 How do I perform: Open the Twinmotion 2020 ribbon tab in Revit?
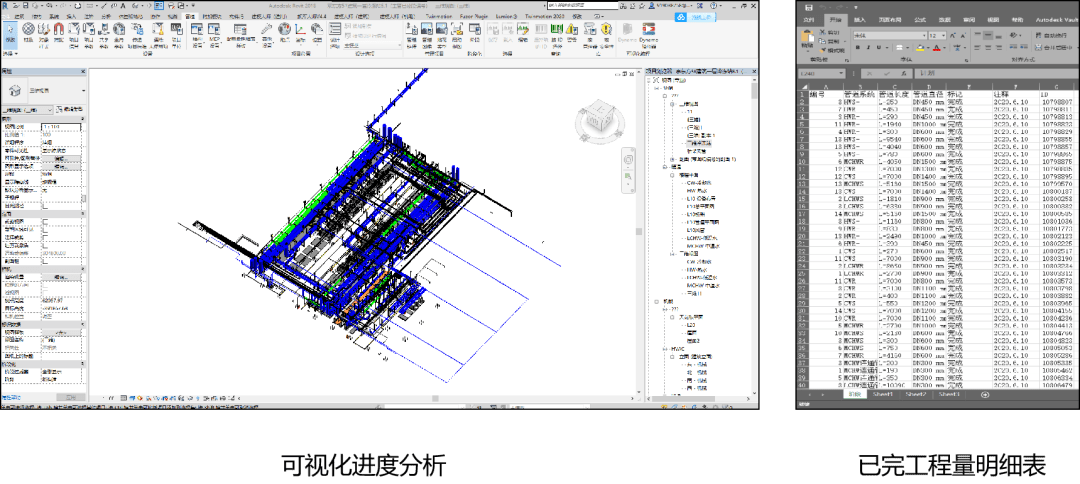click(545, 16)
